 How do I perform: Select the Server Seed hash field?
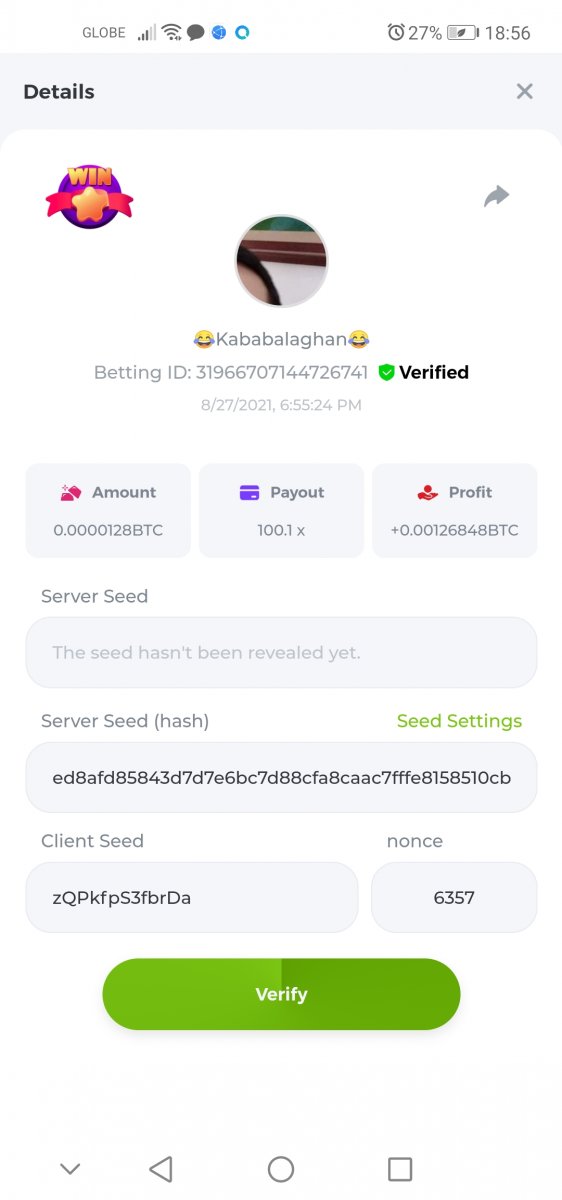point(281,777)
